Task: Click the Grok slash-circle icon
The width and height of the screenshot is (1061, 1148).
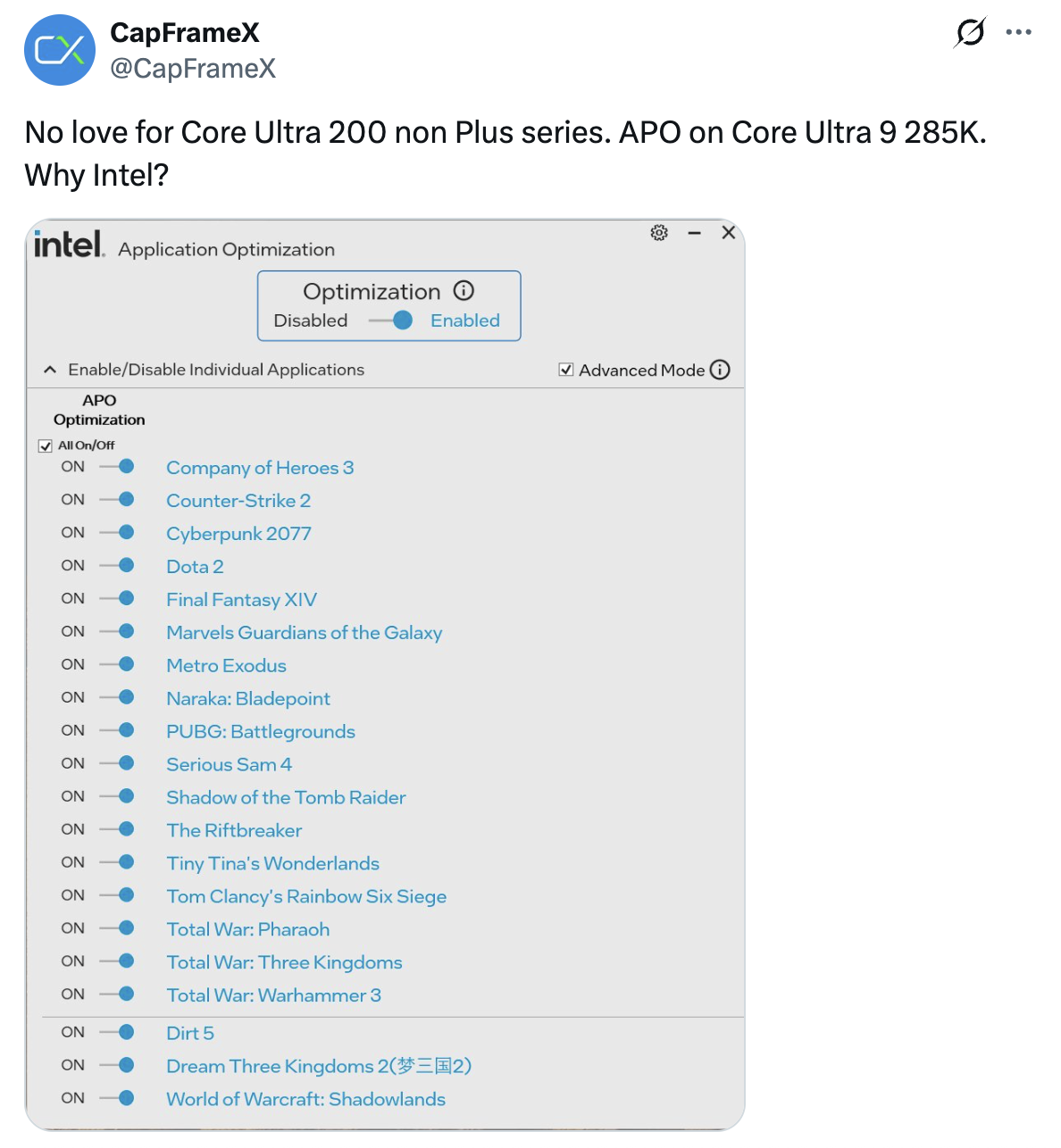Action: (x=970, y=32)
